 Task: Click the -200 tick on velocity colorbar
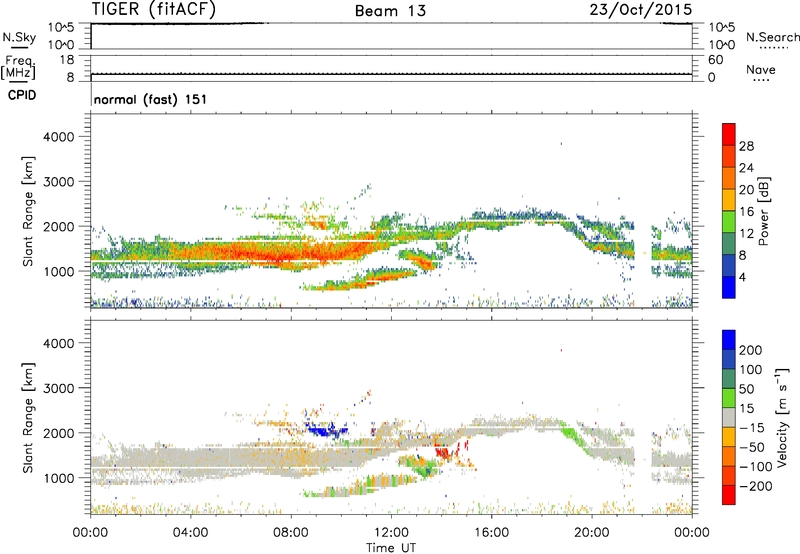click(756, 486)
